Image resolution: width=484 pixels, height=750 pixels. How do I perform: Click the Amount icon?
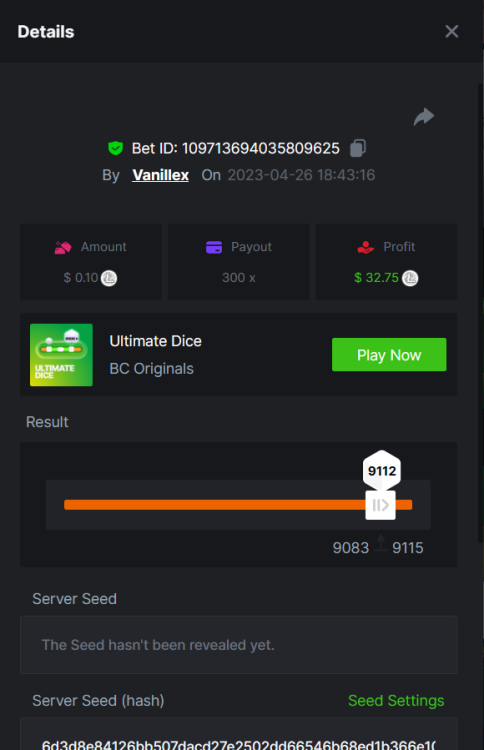click(x=63, y=247)
